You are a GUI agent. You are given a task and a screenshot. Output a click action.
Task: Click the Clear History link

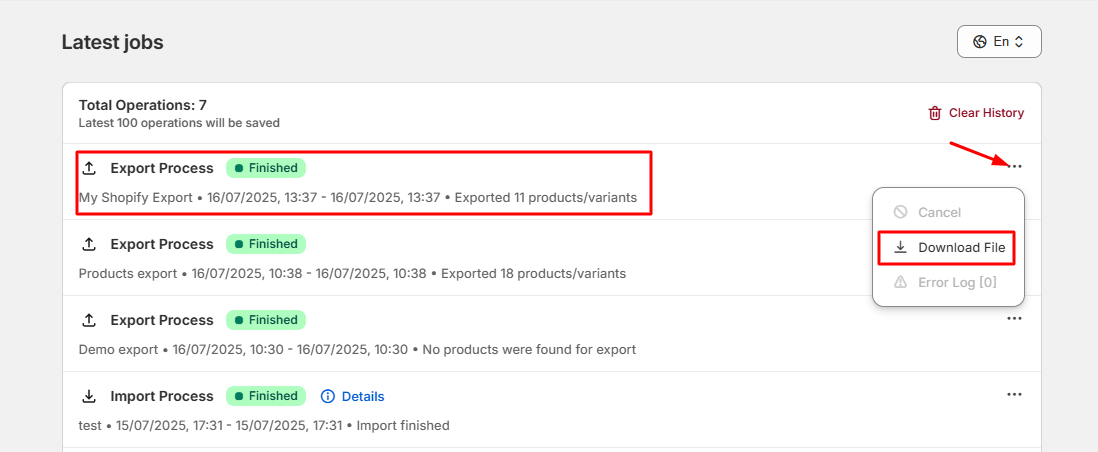point(976,113)
